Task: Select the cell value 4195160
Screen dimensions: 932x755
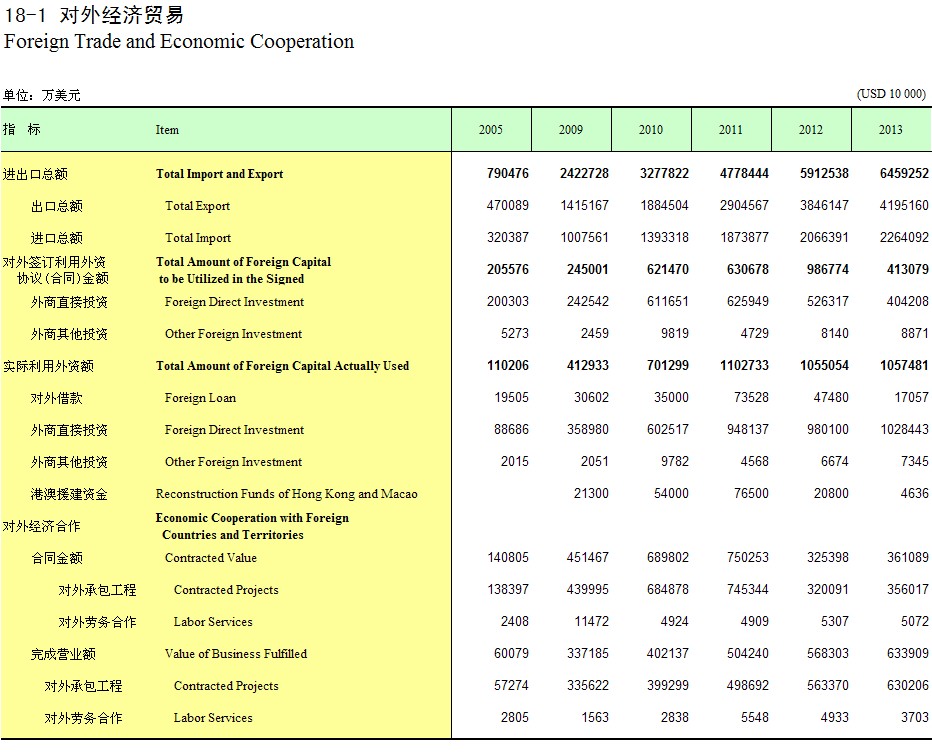Action: [x=904, y=205]
